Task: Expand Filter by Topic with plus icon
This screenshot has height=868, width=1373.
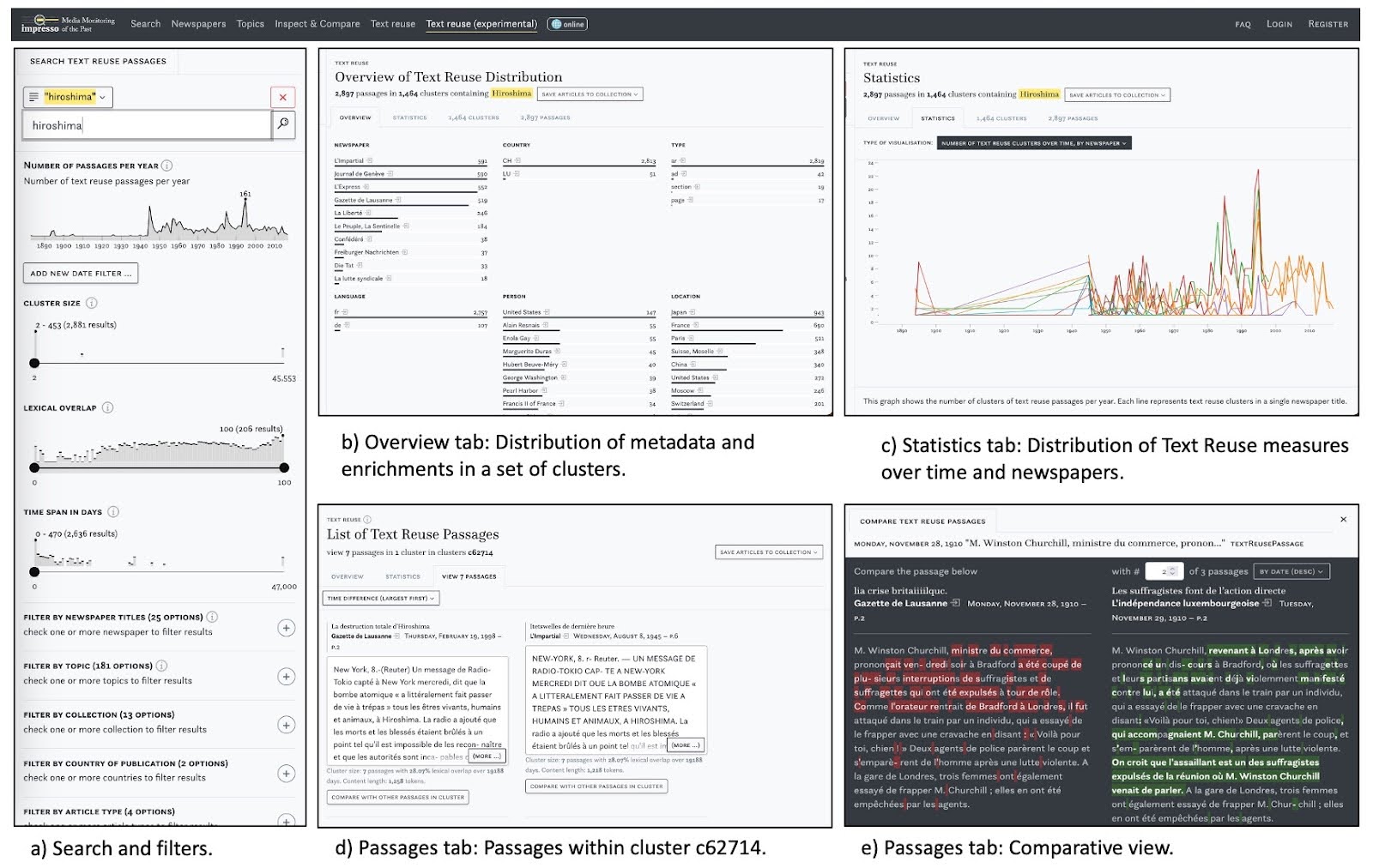Action: 287,677
